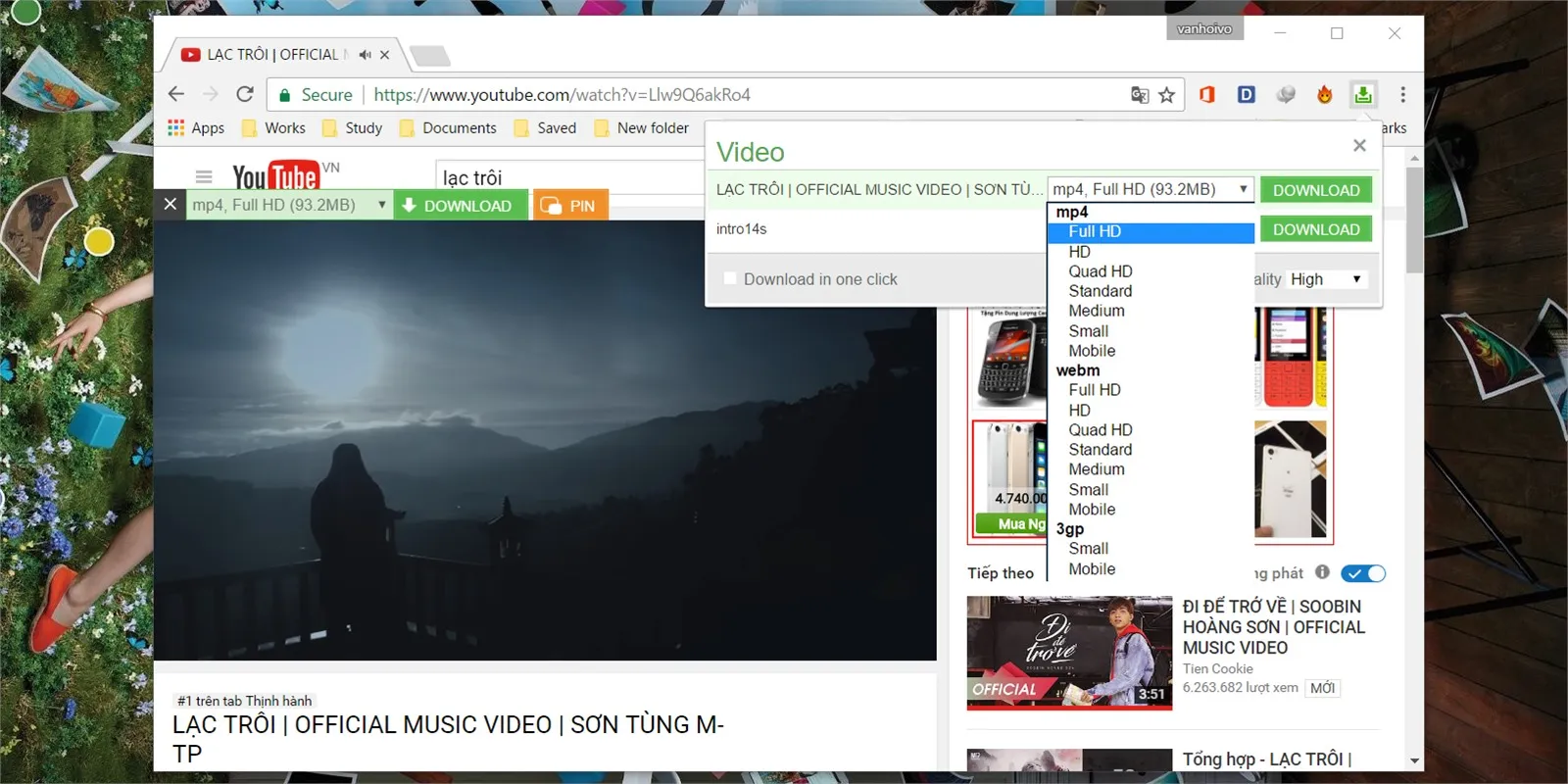Close the Video popup panel

pos(1359,145)
